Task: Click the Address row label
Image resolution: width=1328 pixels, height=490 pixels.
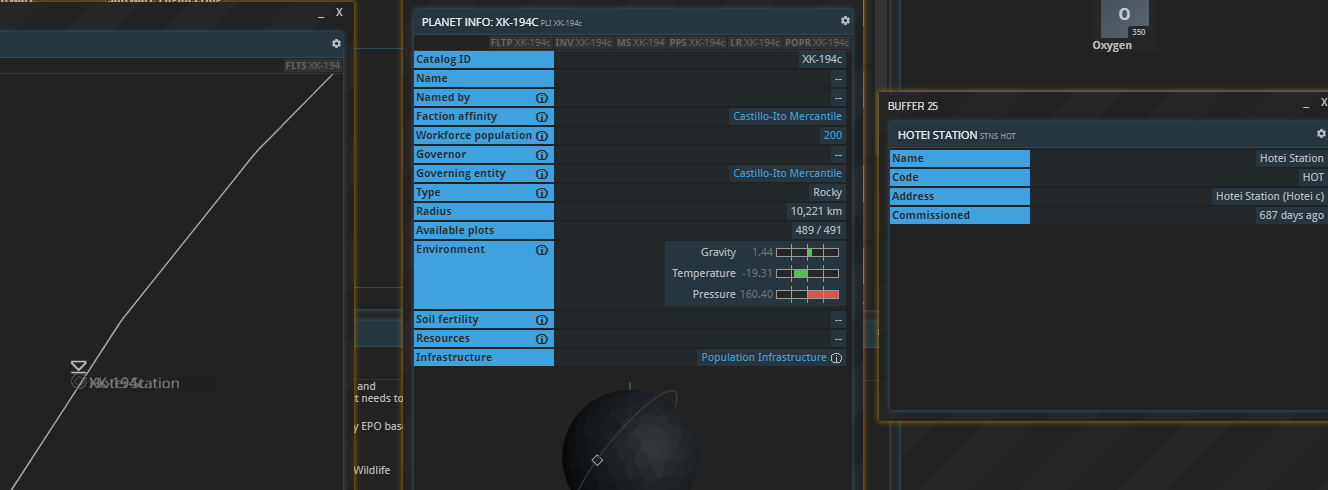Action: click(960, 197)
